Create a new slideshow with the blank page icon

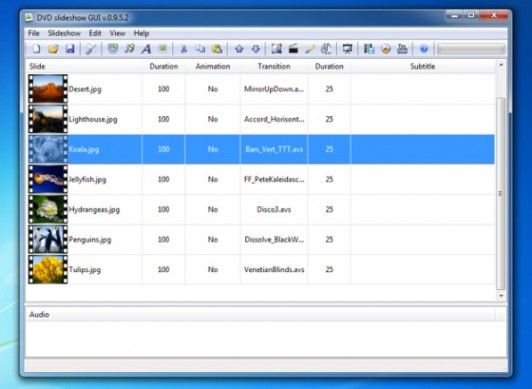coord(36,49)
